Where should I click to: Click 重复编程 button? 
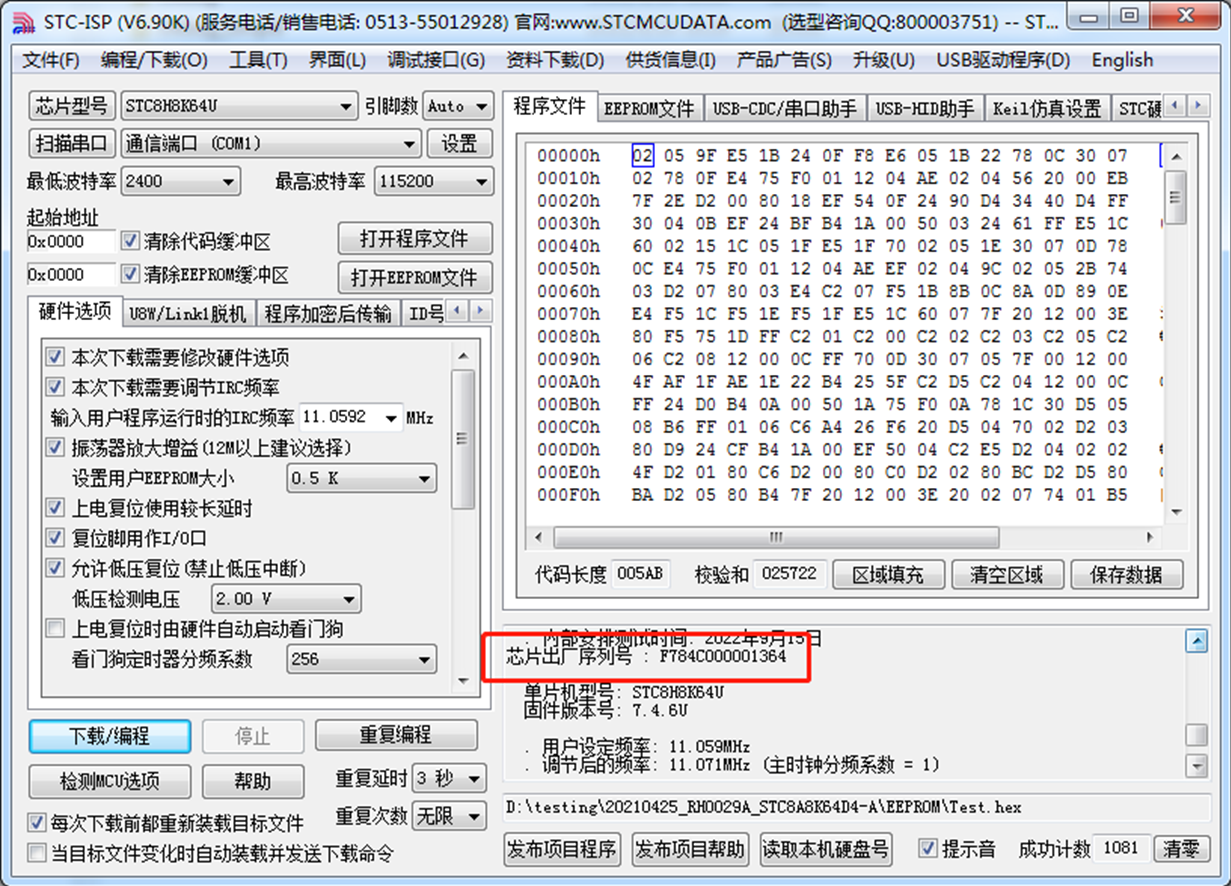(395, 735)
